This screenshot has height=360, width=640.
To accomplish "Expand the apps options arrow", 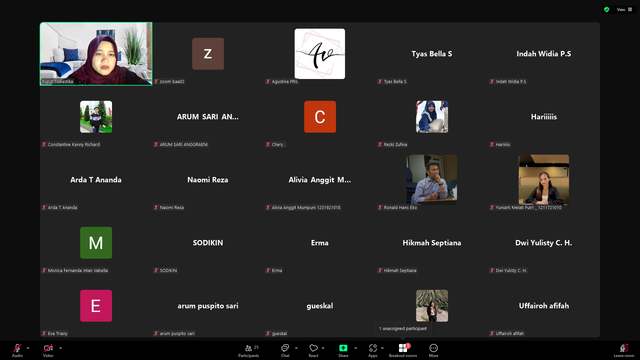I will click(382, 348).
